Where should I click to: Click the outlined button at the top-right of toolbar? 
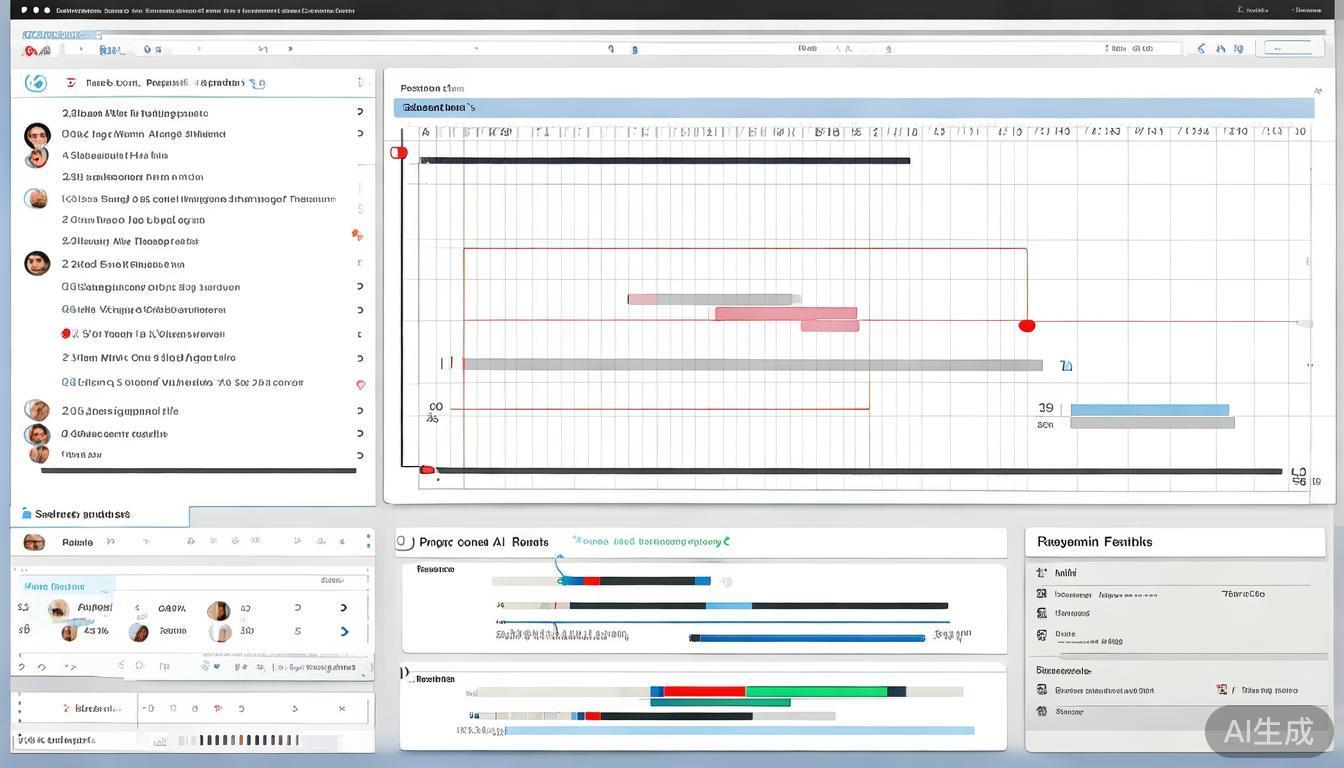point(1289,48)
